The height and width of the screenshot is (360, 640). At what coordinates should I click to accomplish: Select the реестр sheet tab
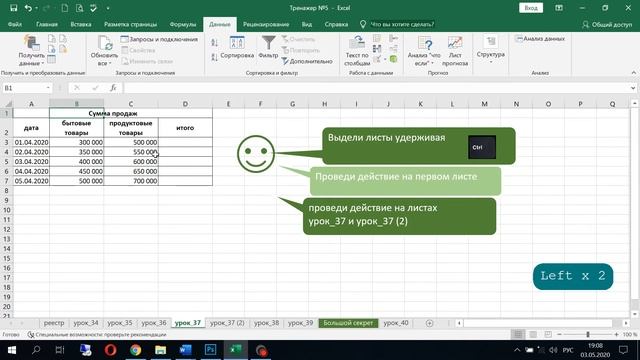tap(54, 323)
